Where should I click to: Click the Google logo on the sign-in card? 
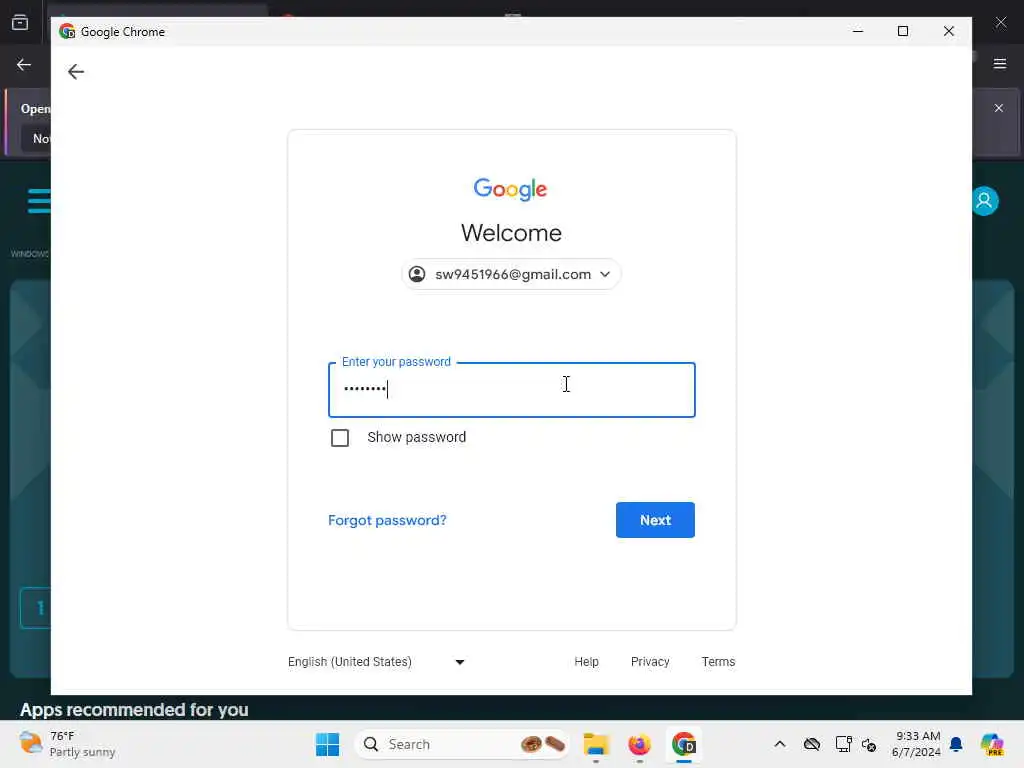pyautogui.click(x=511, y=189)
